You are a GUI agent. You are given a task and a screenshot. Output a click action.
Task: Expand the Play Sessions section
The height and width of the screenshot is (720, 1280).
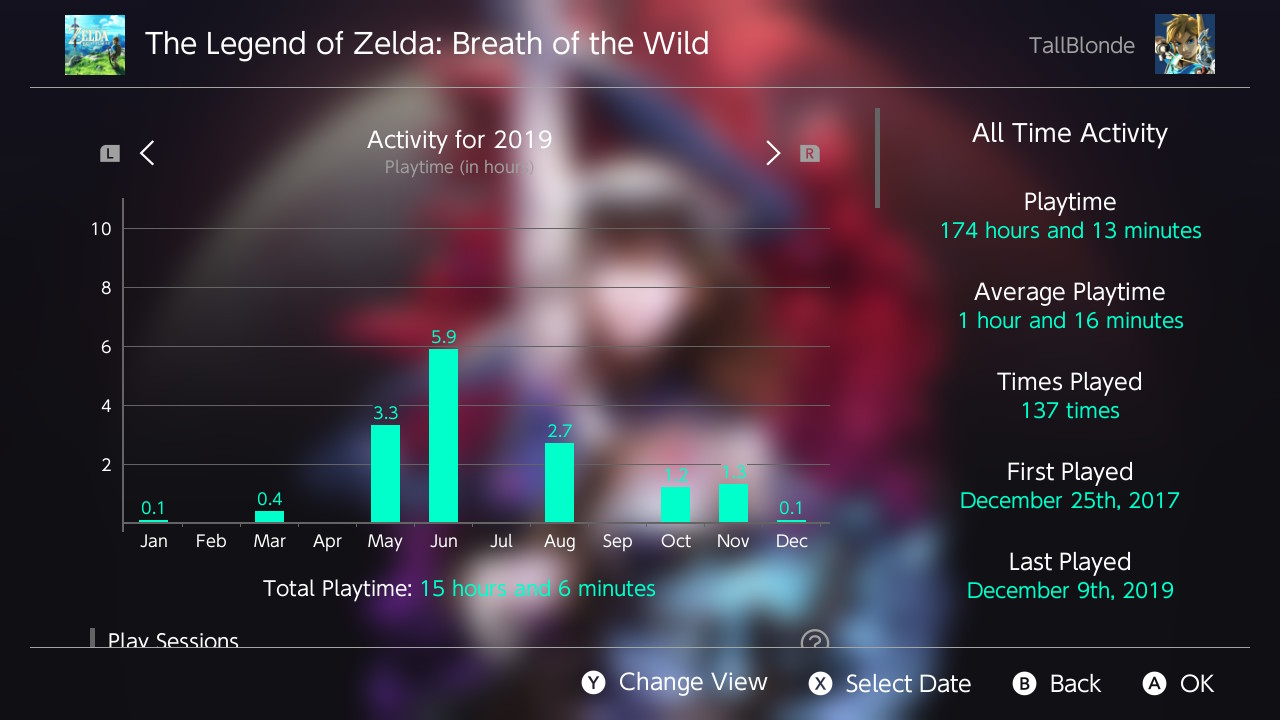click(173, 640)
